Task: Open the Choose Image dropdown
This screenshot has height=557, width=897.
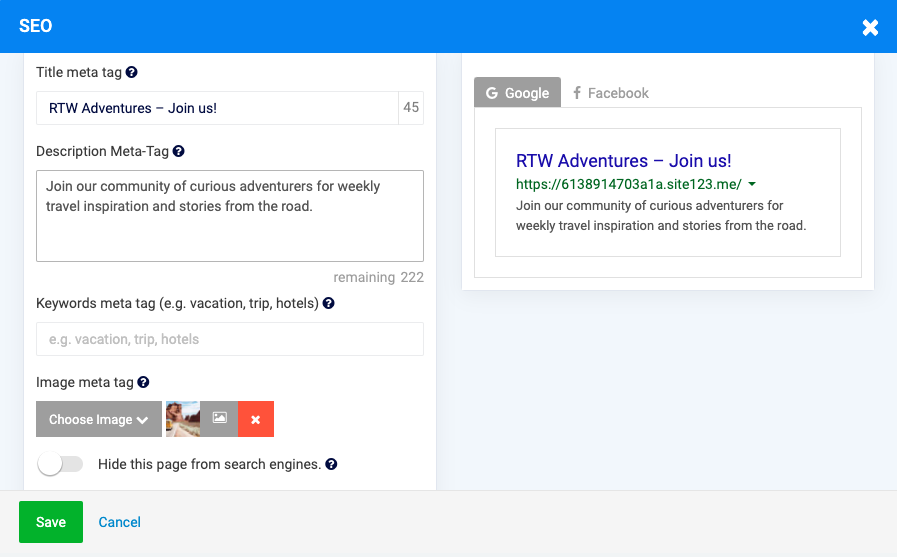Action: click(99, 419)
